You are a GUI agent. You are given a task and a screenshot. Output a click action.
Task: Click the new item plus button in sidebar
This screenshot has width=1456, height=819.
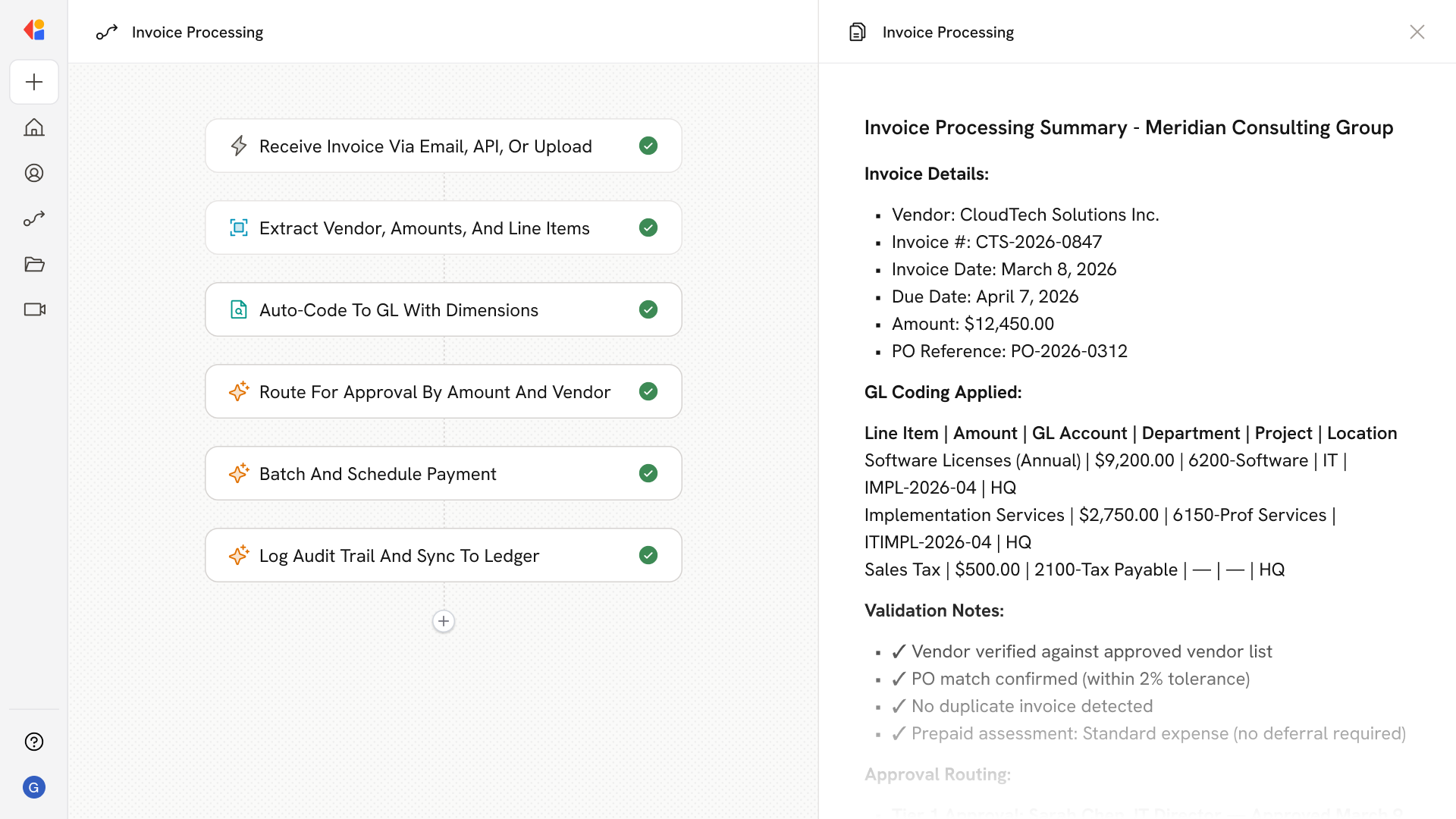tap(34, 82)
